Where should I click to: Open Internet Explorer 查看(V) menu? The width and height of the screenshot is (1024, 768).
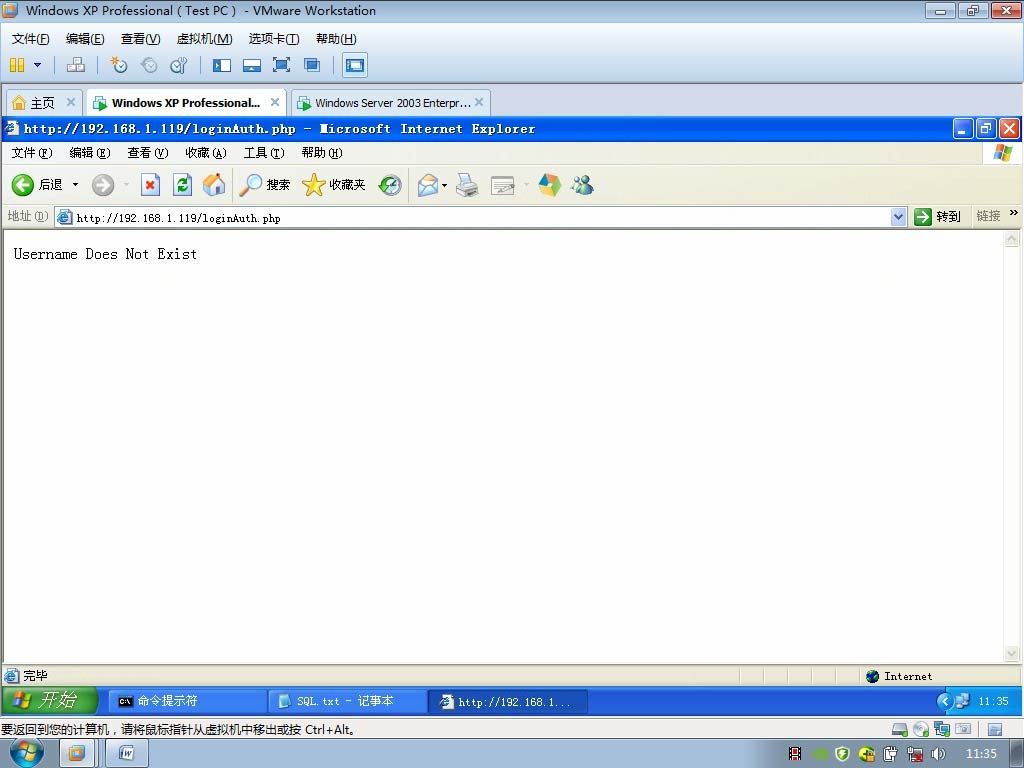pos(148,153)
